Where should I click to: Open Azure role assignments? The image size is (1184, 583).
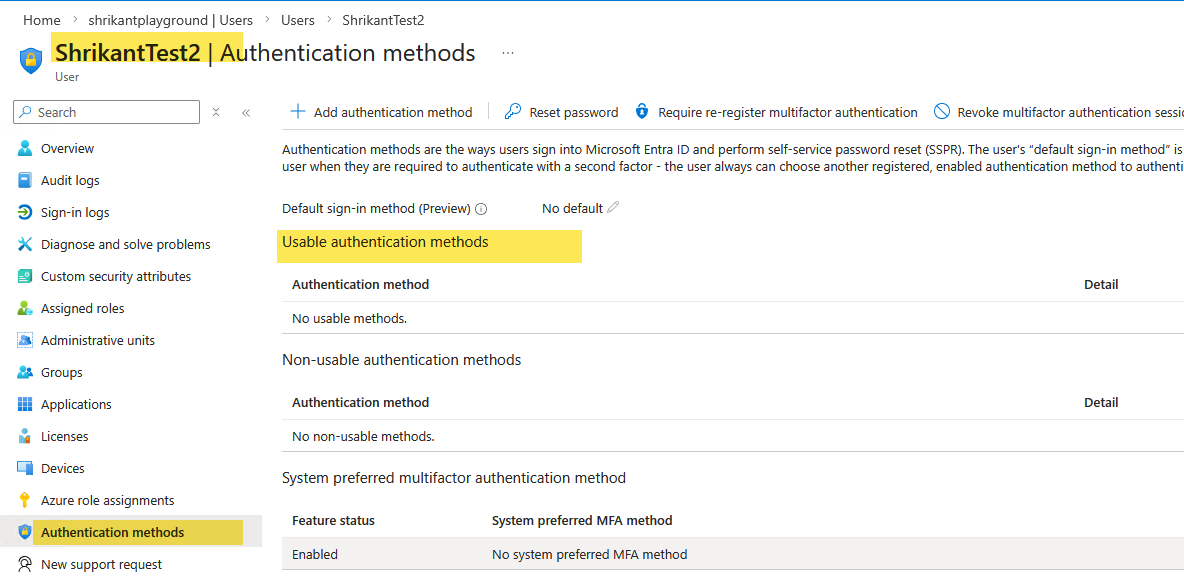(107, 501)
